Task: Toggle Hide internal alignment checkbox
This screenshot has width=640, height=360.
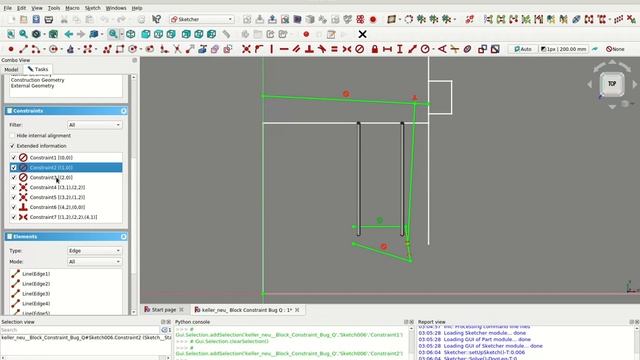Action: (x=12, y=136)
